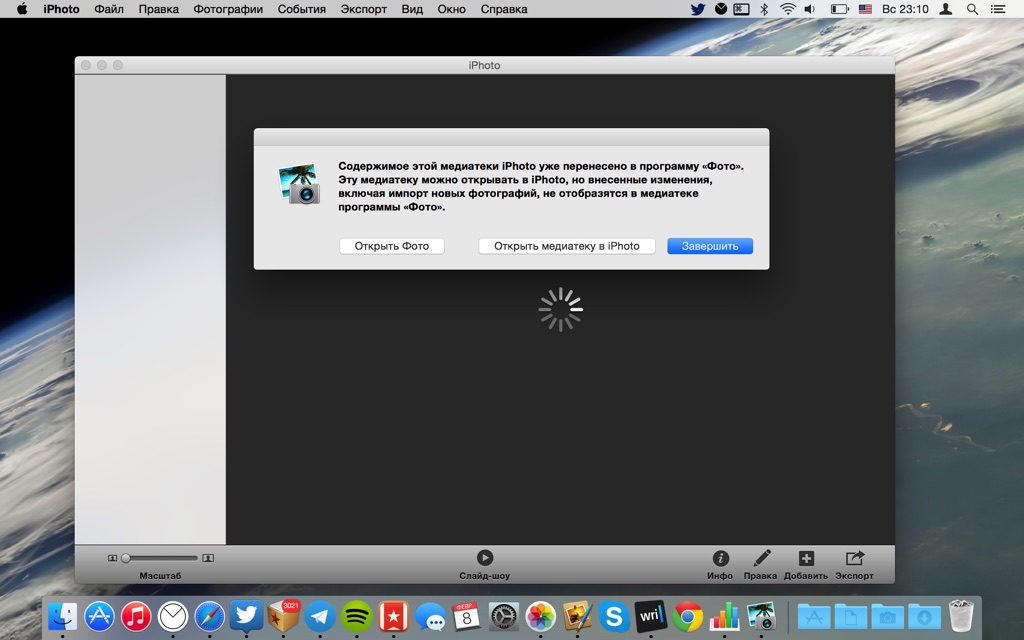Choose Открыть медиатеку в iPhoto button
The image size is (1024, 640).
tap(566, 246)
